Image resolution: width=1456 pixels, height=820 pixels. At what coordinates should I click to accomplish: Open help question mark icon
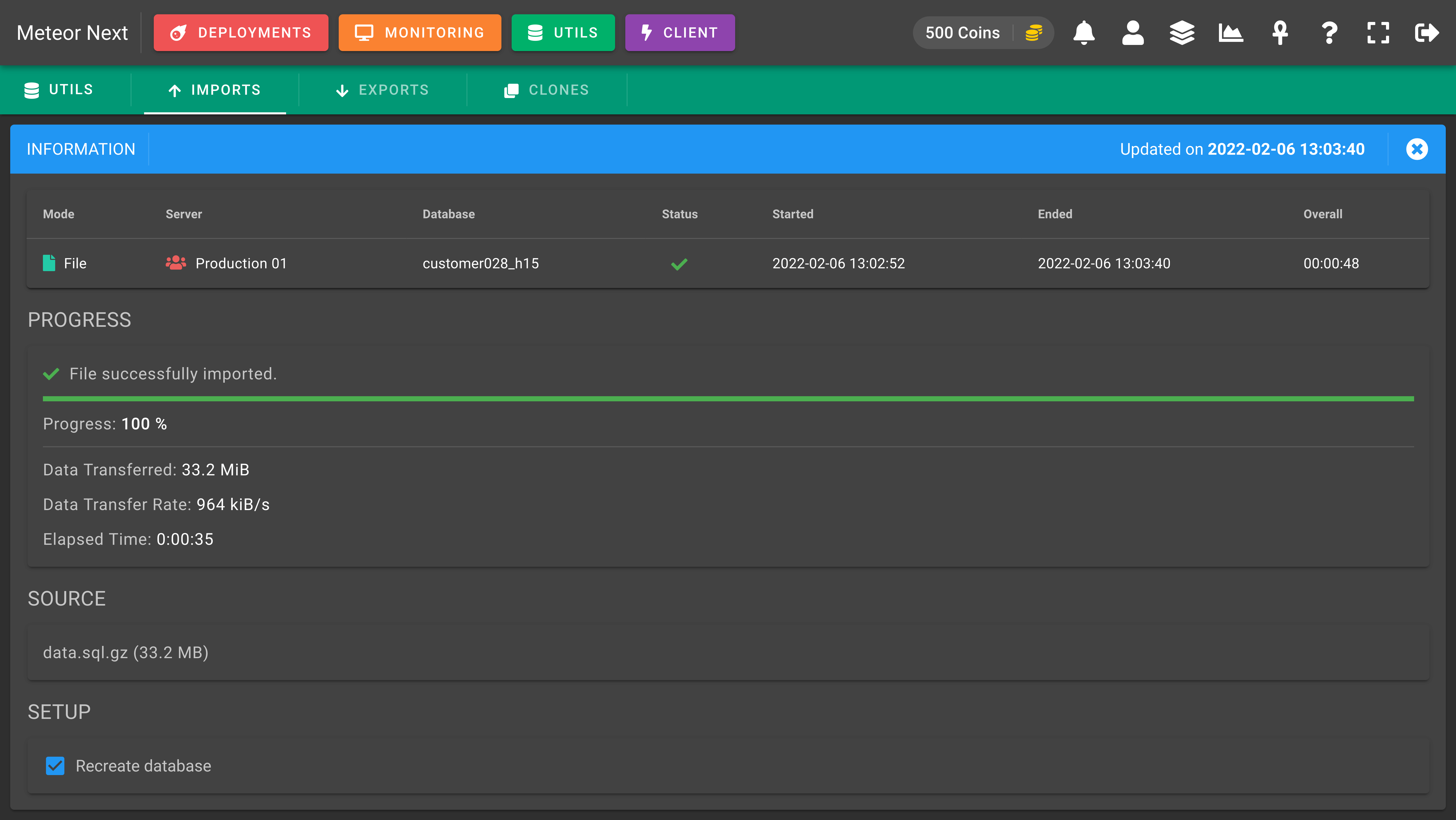click(x=1329, y=33)
